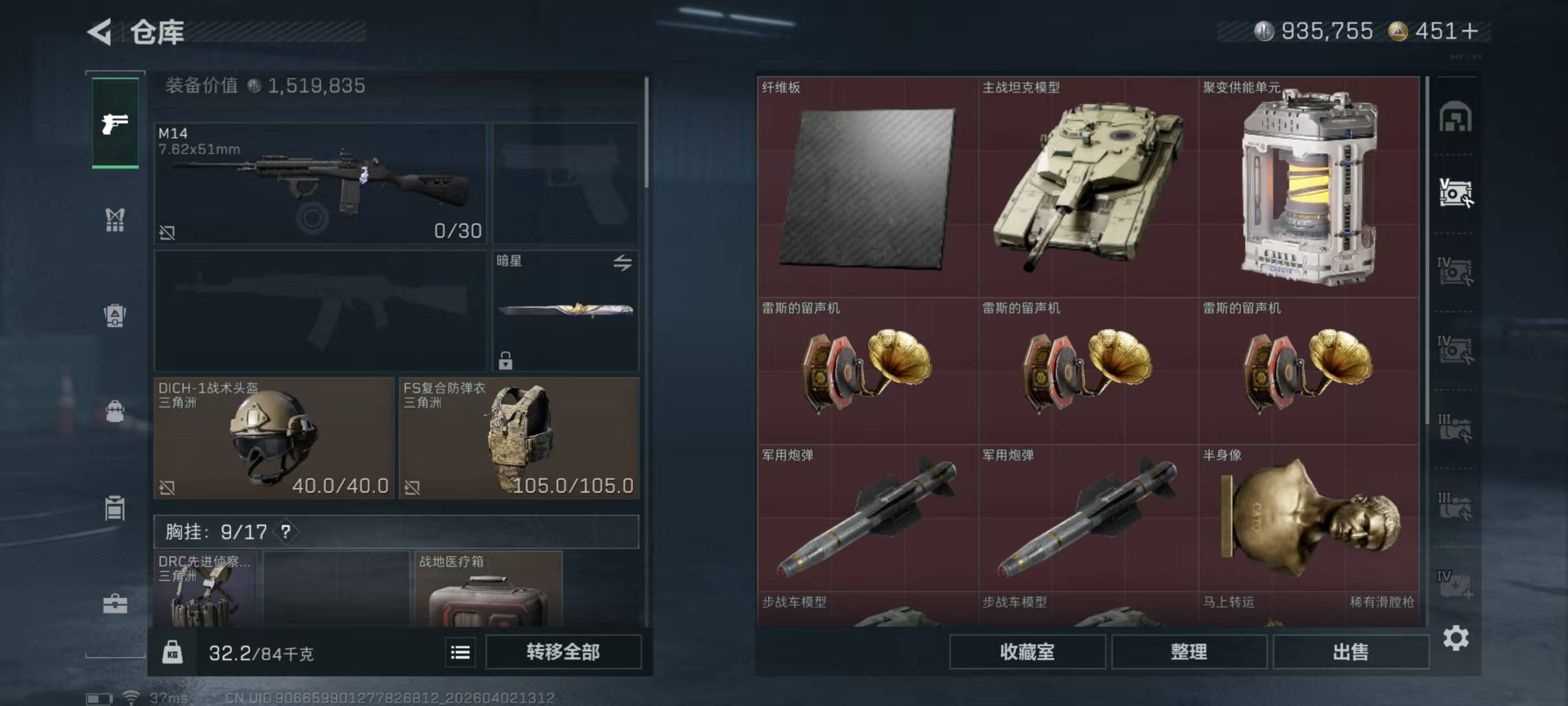Click 出售 to sell items
The image size is (1568, 706).
coord(1351,652)
